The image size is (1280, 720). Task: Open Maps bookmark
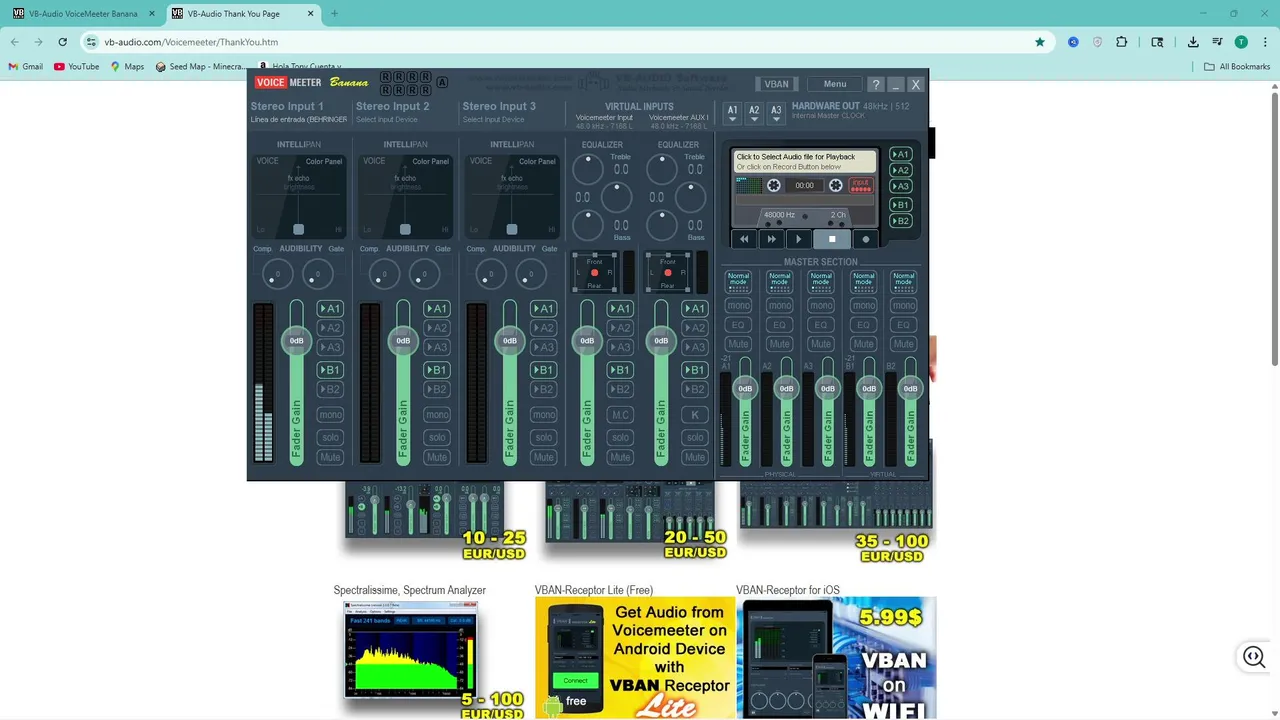(x=128, y=67)
